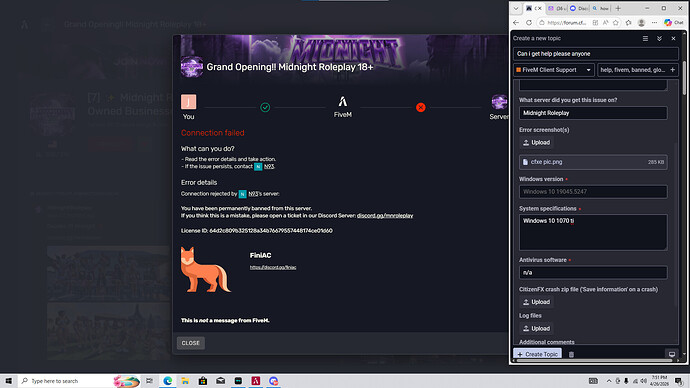
Task: Click the taskbar search box
Action: coord(79,381)
